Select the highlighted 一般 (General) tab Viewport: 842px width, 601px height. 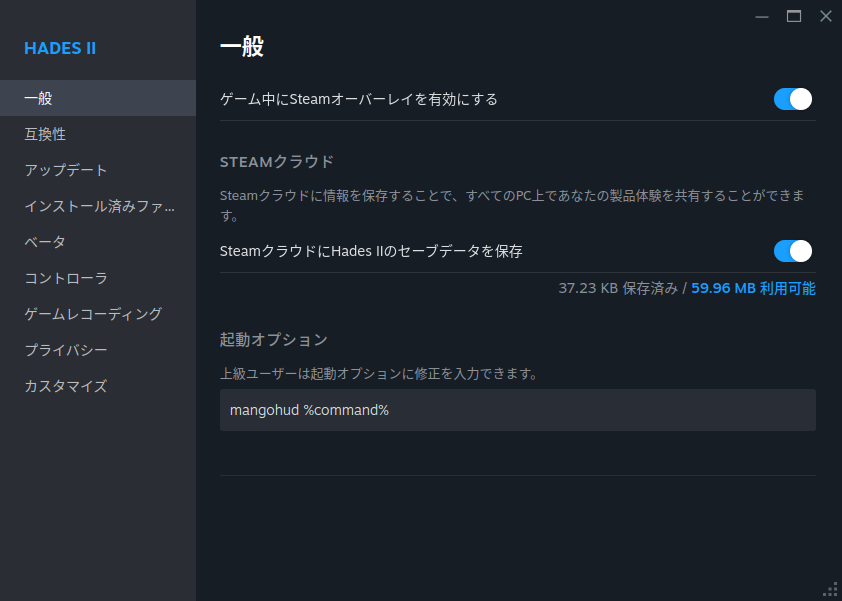click(37, 97)
